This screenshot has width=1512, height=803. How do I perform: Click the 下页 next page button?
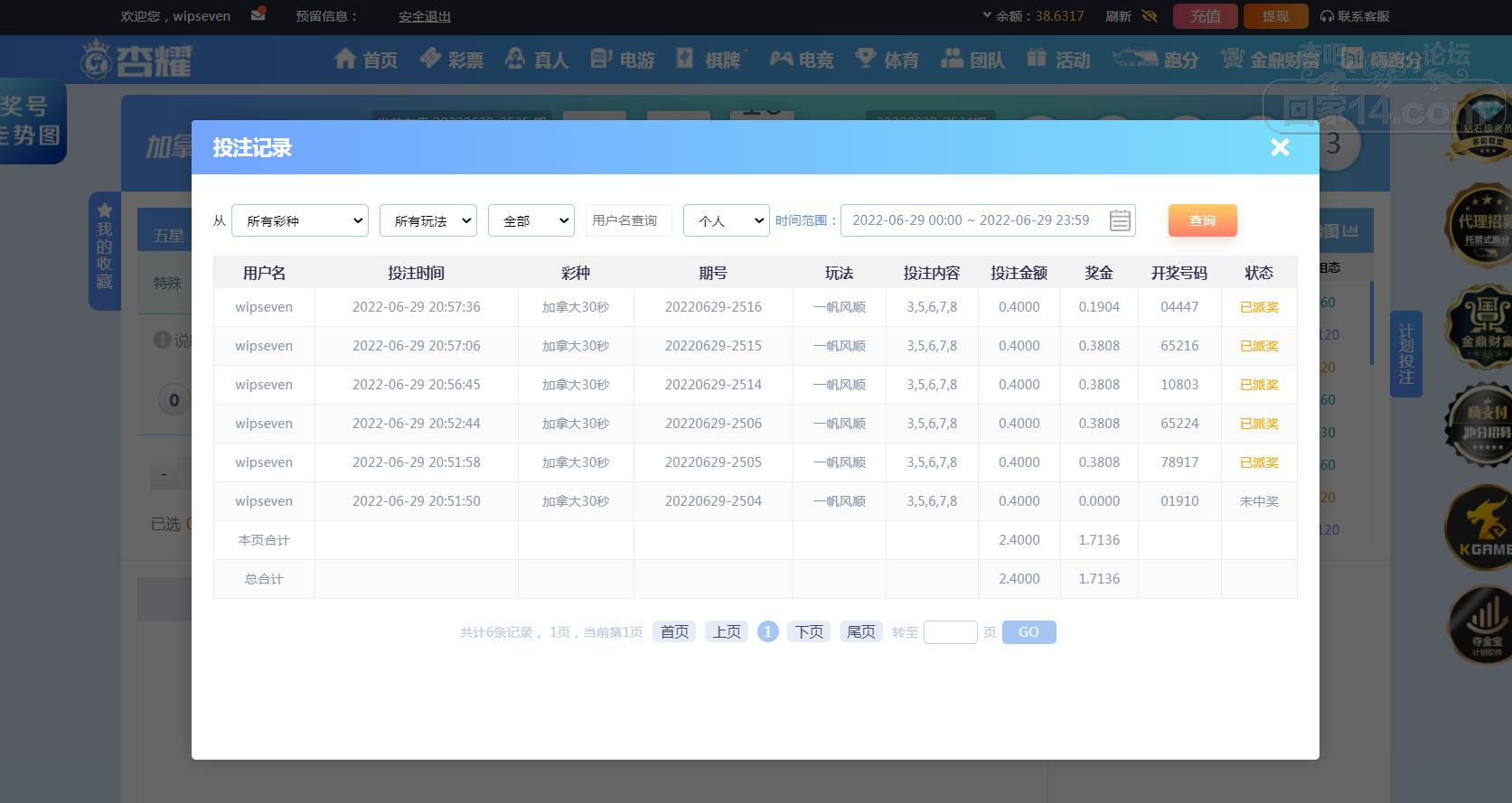click(809, 632)
